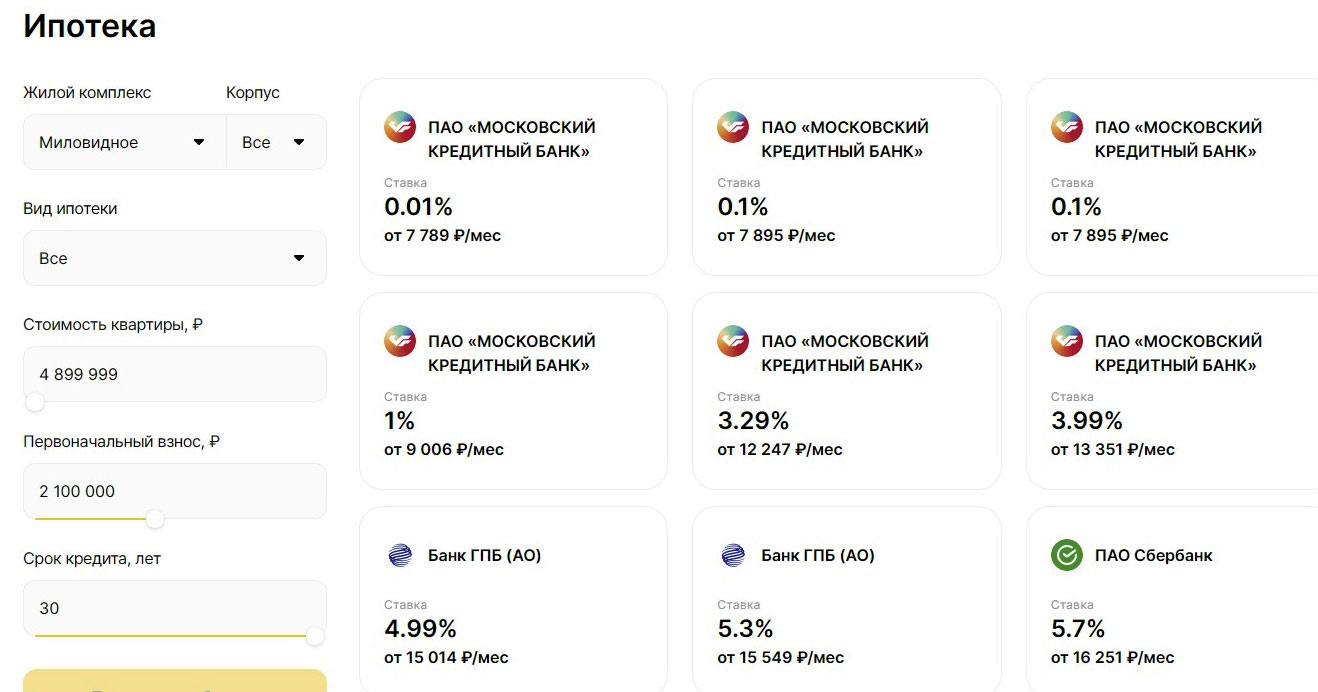Viewport: 1318px width, 692px height.
Task: Click the Bank GPB logo on the 5.3% card
Action: coord(733,556)
